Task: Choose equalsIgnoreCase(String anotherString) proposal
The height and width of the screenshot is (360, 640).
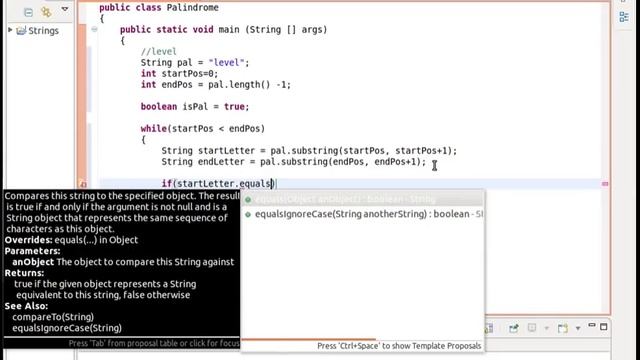Action: [x=362, y=214]
